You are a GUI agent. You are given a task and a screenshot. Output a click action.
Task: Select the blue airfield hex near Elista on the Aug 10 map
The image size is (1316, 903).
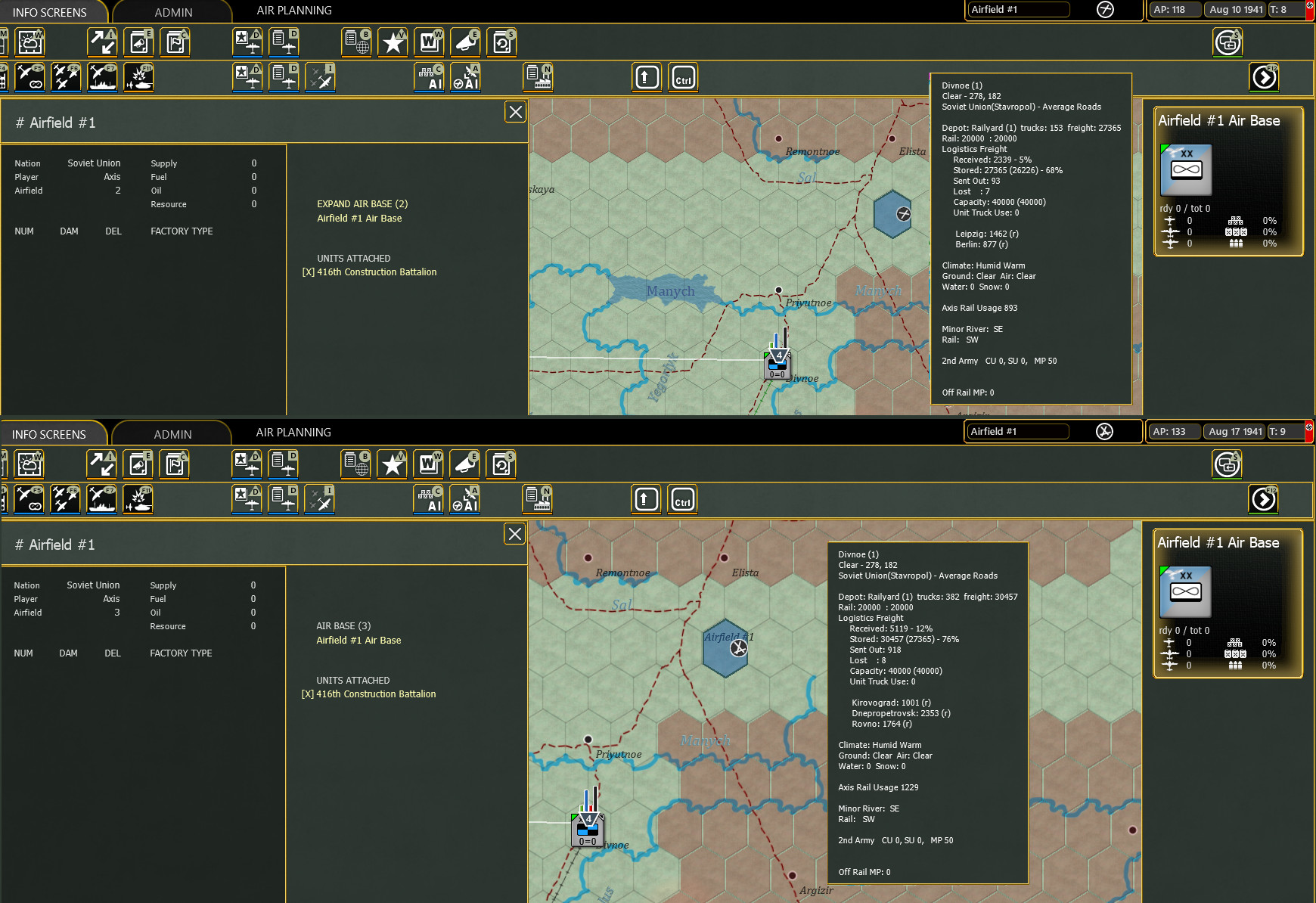tap(894, 214)
